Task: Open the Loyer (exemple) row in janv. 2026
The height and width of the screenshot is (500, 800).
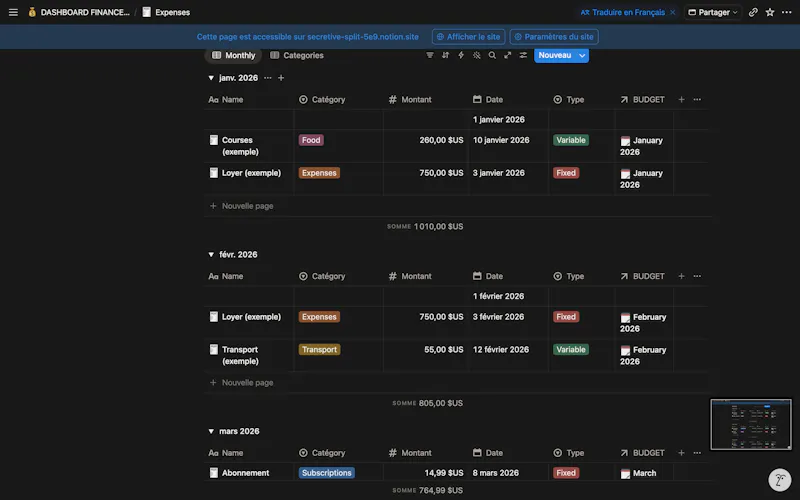Action: [251, 173]
